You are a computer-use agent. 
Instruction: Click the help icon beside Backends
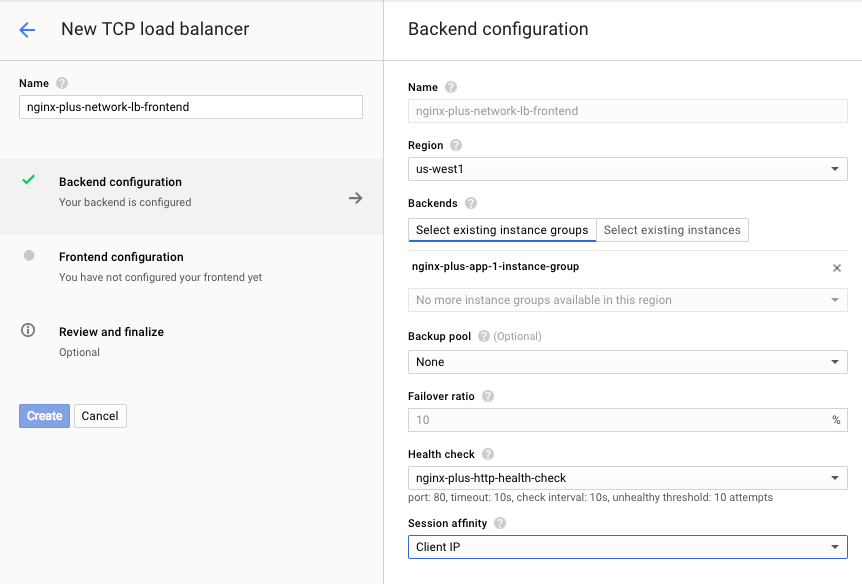(469, 202)
